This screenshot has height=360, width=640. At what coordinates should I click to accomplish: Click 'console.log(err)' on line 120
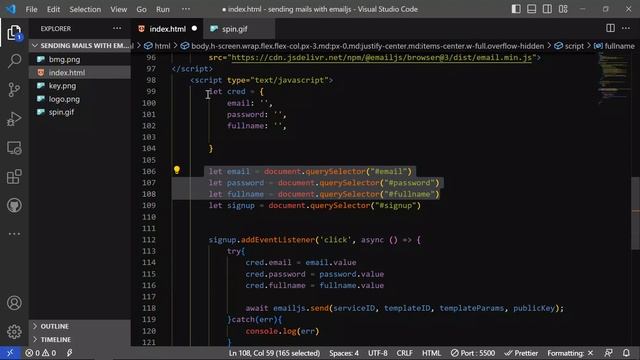click(282, 331)
